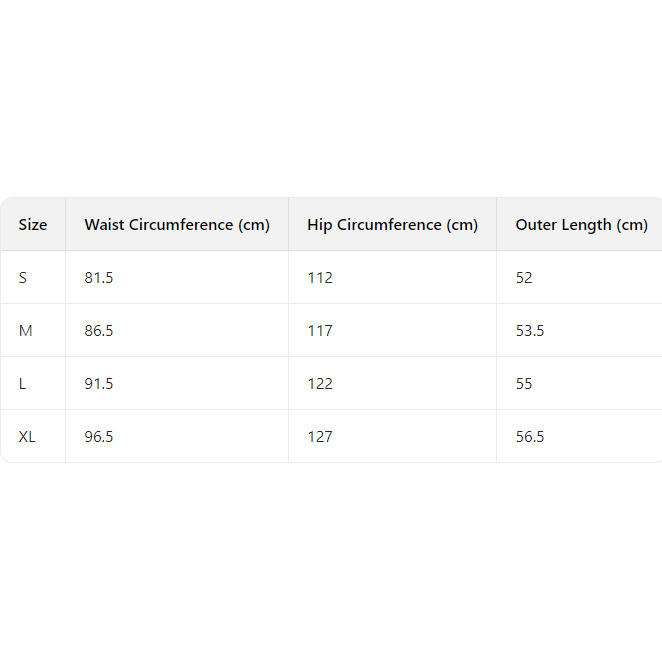662x662 pixels.
Task: Select the M size cell
Action: pos(25,331)
